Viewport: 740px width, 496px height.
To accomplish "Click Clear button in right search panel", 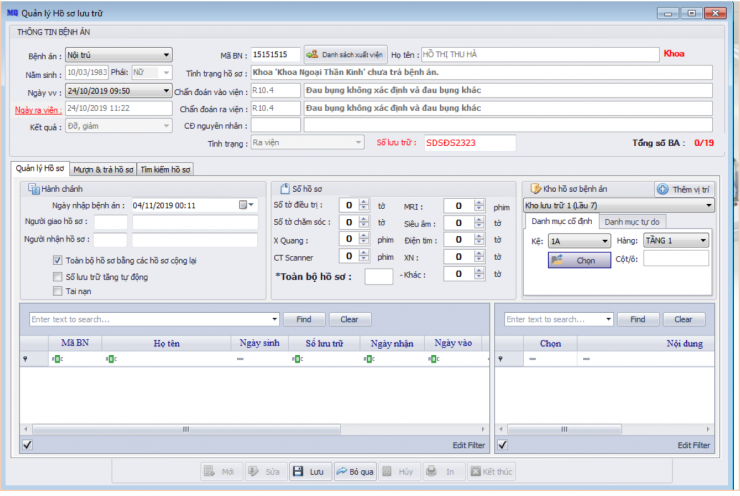I will tap(683, 319).
